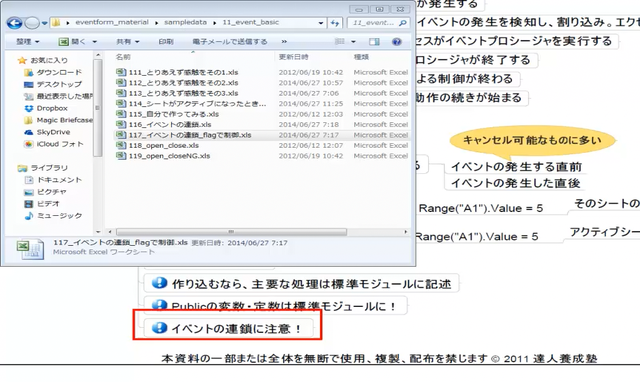
Task: Select file 119_open_closeNG.xls
Action: coord(169,156)
